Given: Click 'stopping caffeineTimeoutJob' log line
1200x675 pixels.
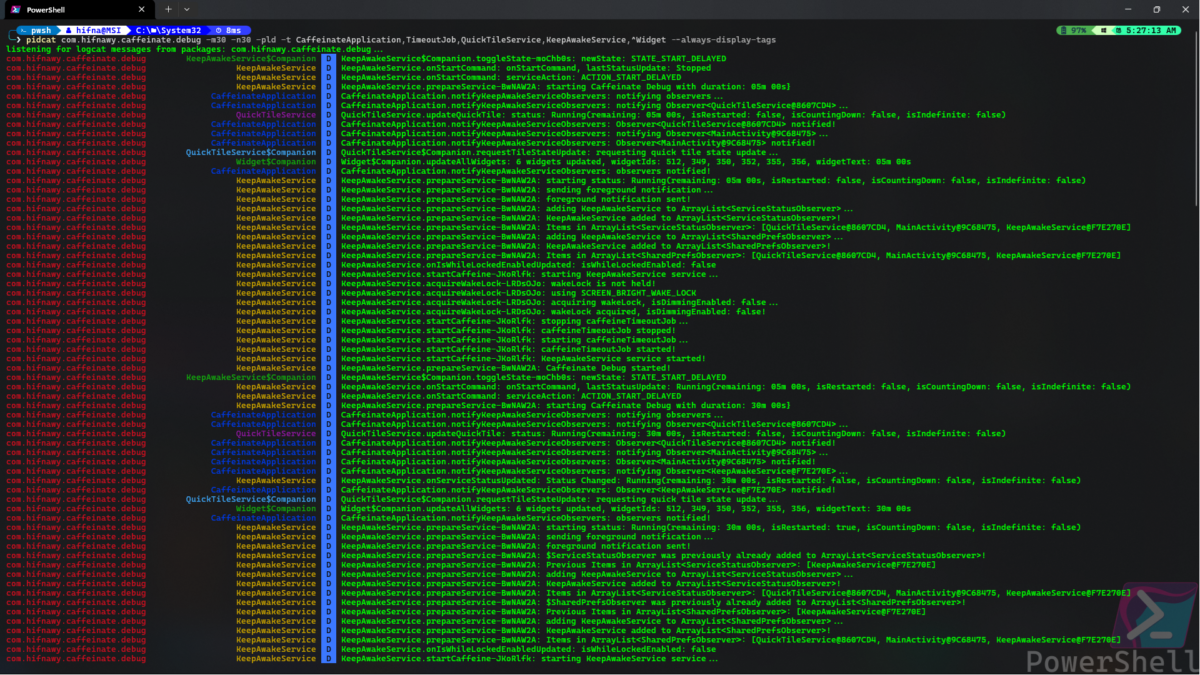Looking at the screenshot, I should 515,320.
